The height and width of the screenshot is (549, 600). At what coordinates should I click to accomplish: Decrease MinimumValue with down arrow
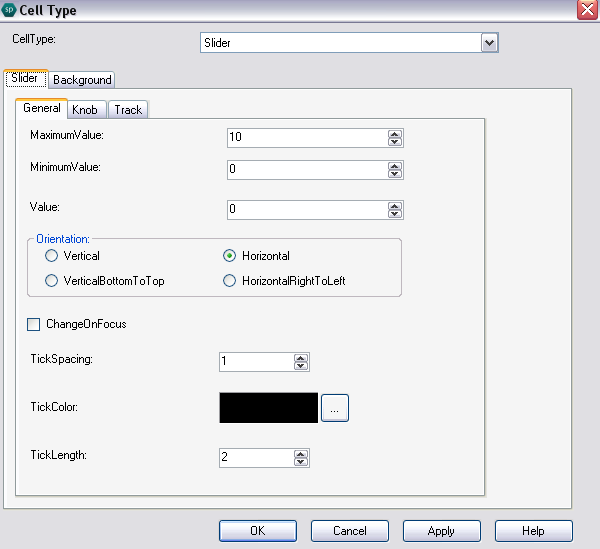coord(395,174)
